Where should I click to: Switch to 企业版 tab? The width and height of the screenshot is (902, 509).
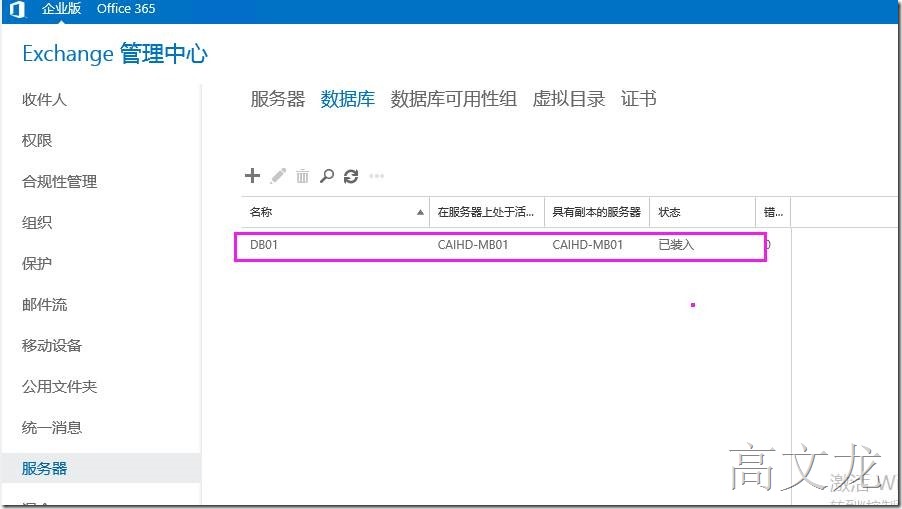61,9
